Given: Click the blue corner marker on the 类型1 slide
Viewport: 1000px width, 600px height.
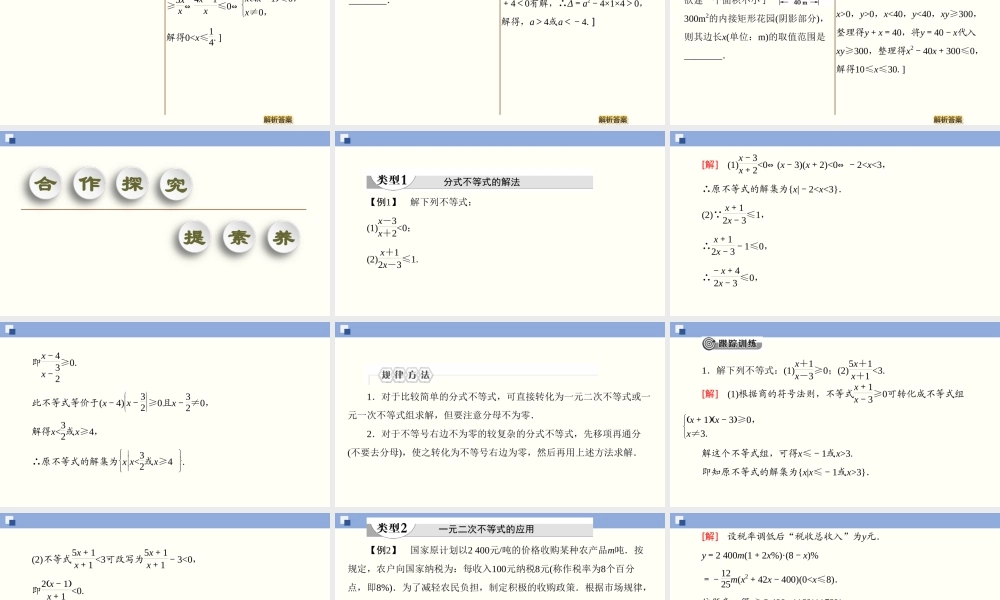Looking at the screenshot, I should 345,138.
